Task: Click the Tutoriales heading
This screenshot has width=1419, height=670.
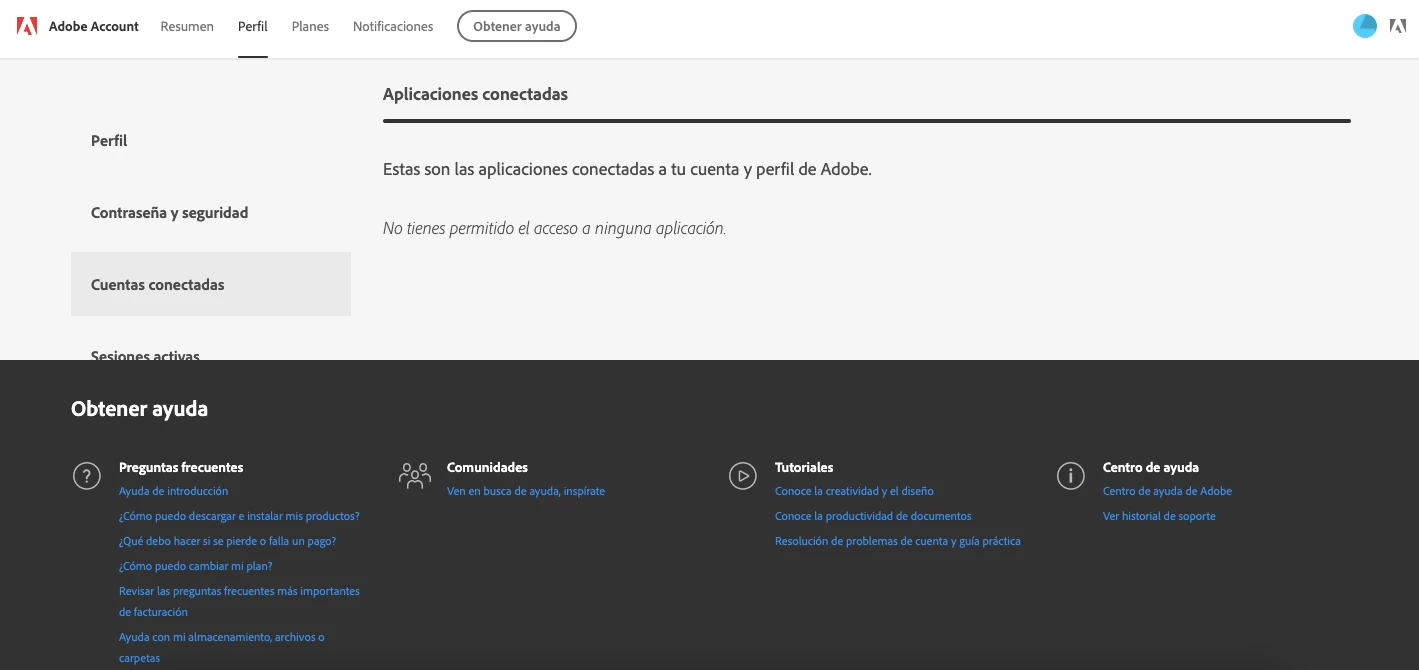Action: tap(804, 467)
